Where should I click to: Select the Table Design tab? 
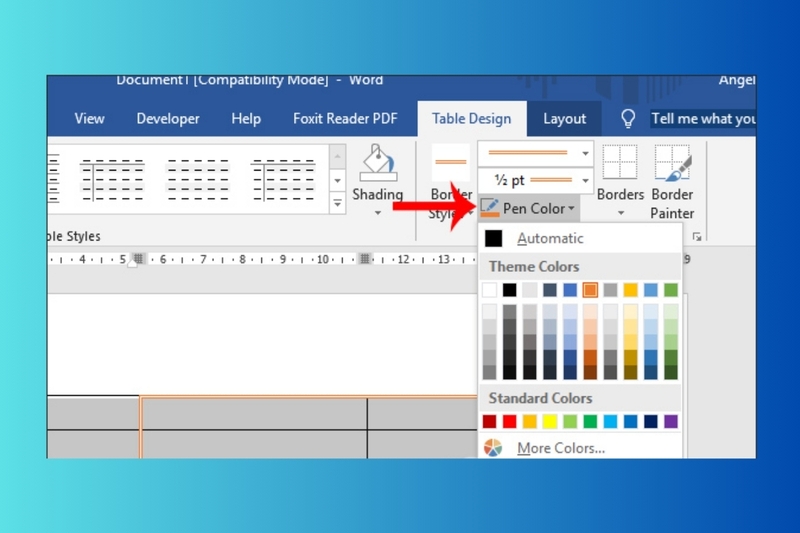pos(471,119)
